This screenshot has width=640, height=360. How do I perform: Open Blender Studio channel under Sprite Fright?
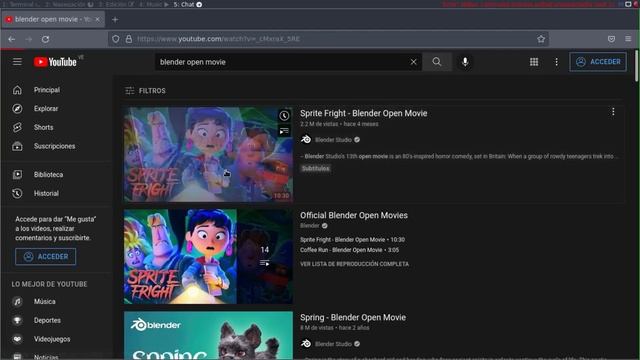[x=333, y=140]
